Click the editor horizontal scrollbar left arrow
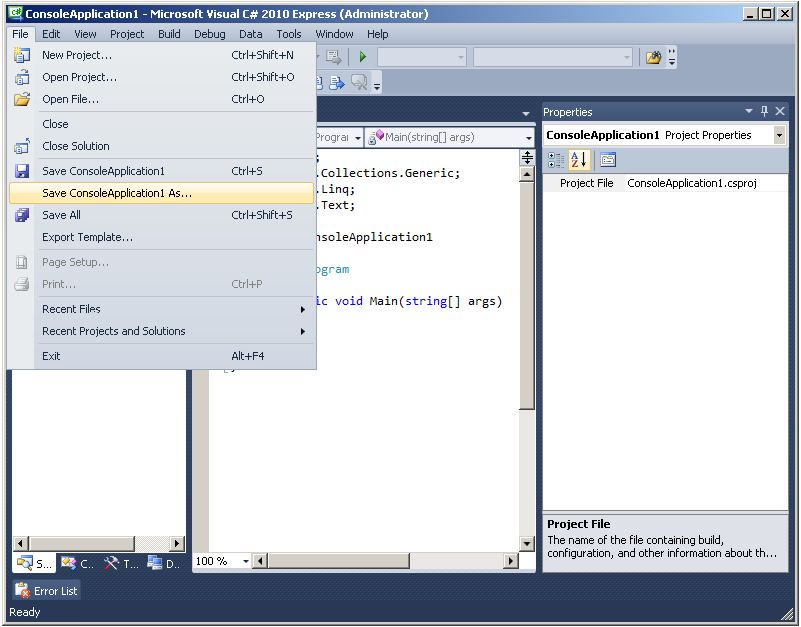Screen dimensions: 801x627 [x=261, y=561]
